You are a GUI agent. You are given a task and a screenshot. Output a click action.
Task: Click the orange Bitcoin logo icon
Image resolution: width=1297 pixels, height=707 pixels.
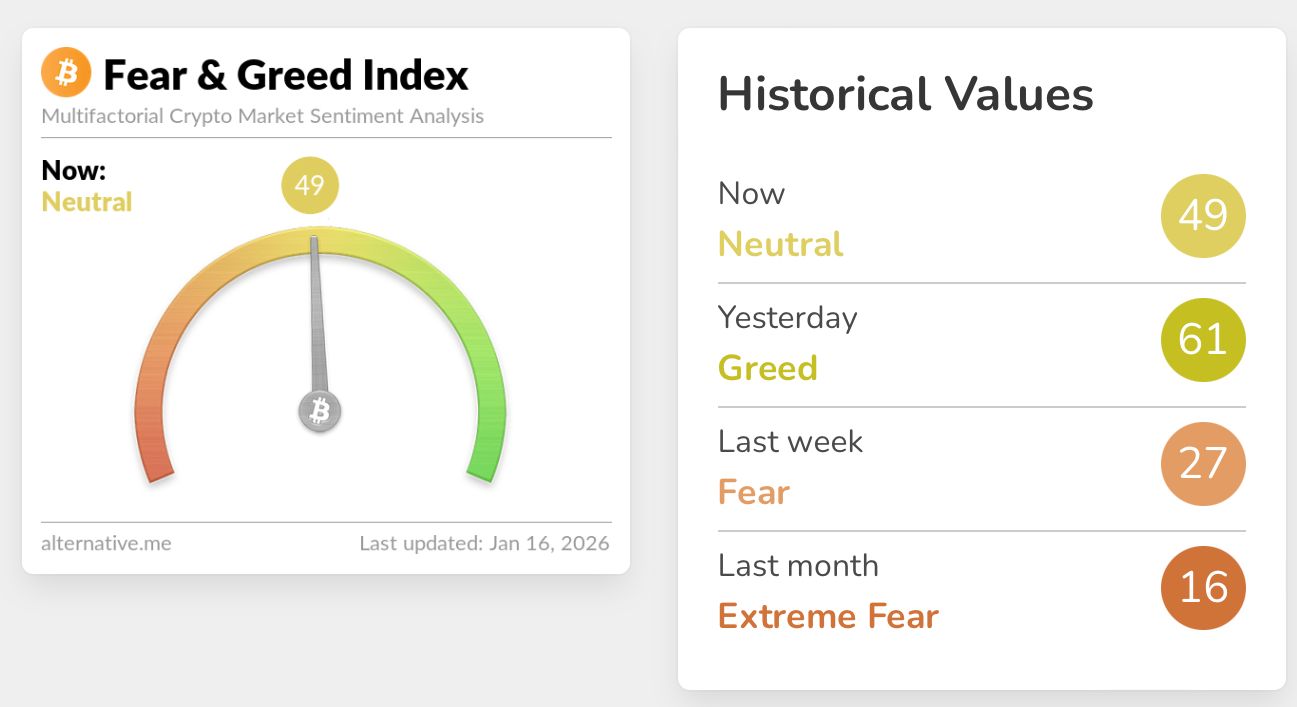66,72
